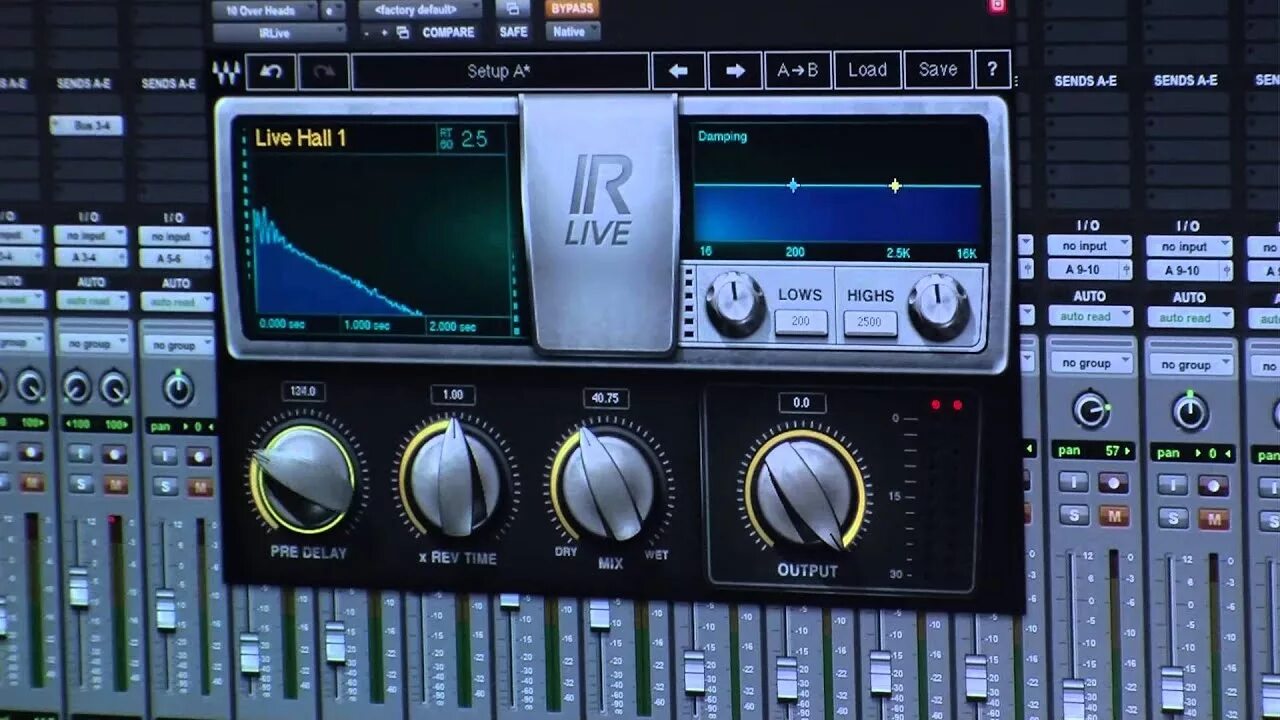
Task: Open the 10 Over Heads track selector
Action: click(265, 10)
